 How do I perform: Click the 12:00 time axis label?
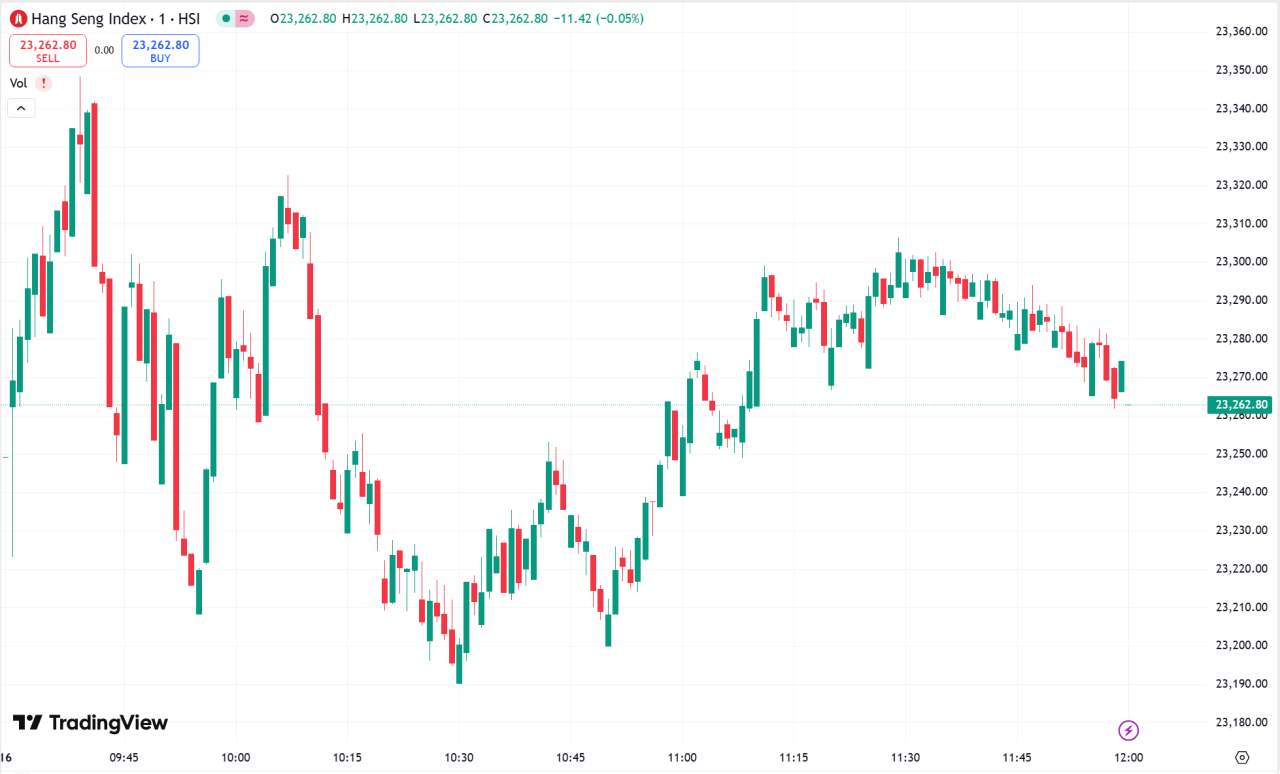[x=1129, y=757]
